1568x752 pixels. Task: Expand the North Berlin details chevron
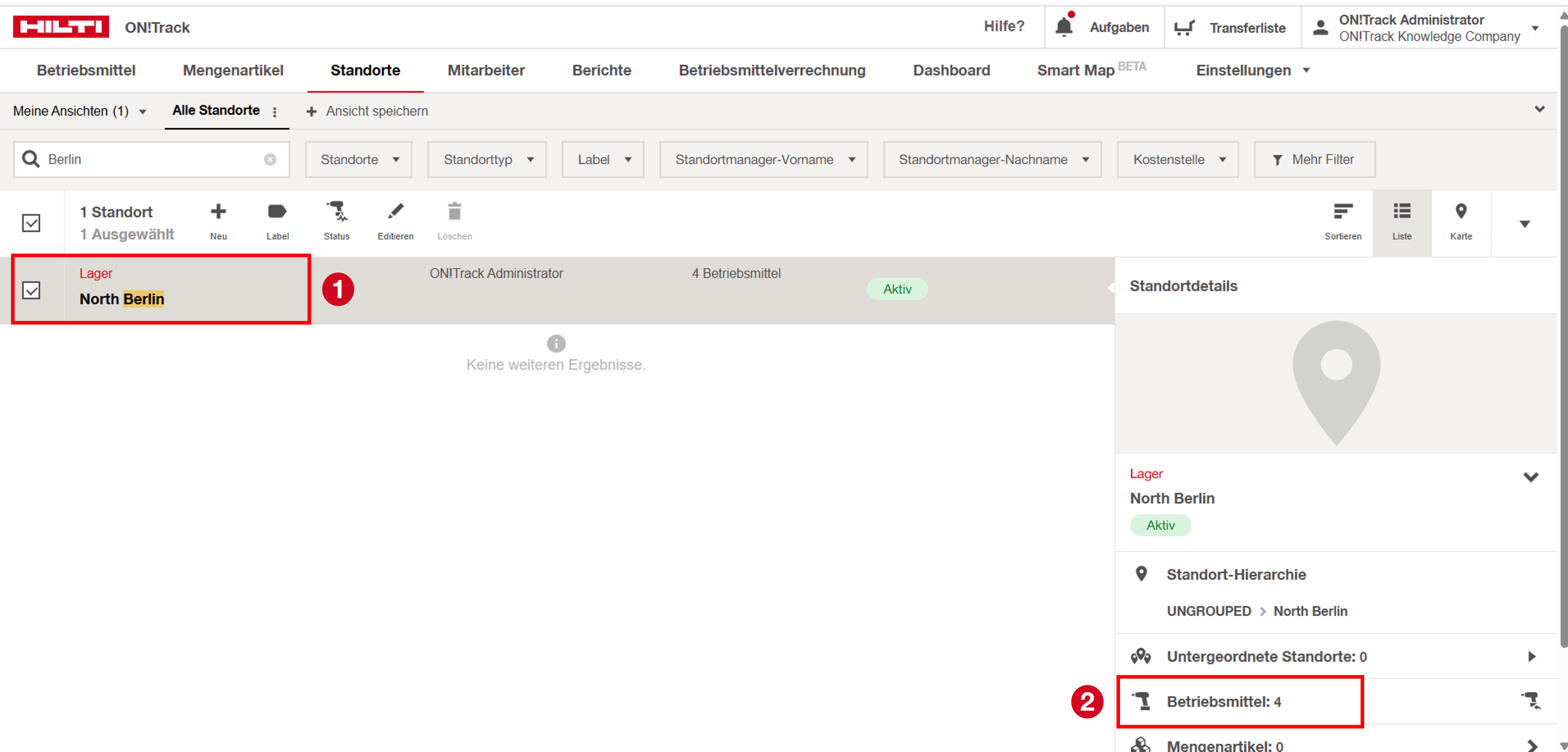[1530, 477]
